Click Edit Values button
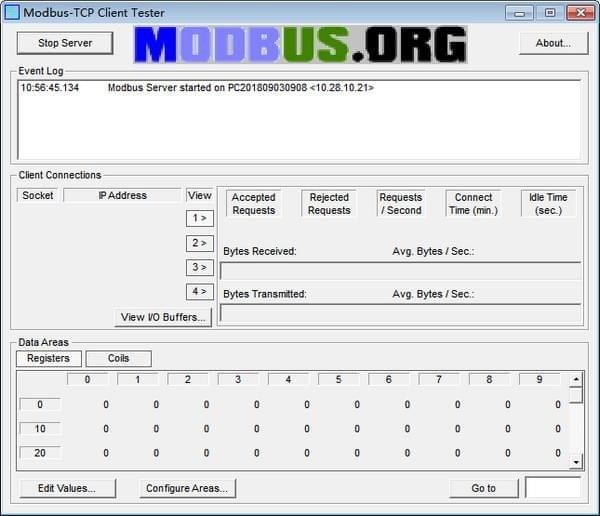This screenshot has height=516, width=600. [67, 488]
